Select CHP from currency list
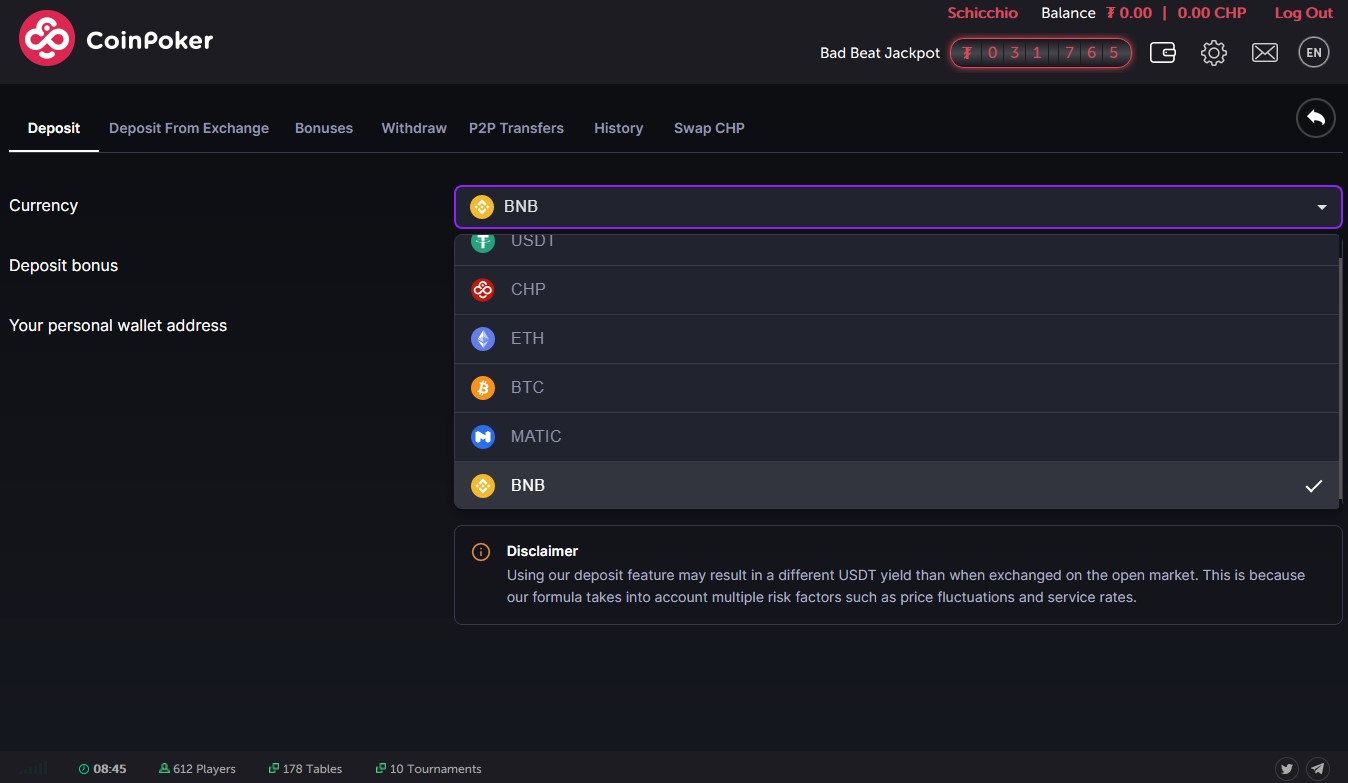The width and height of the screenshot is (1348, 783). [897, 290]
